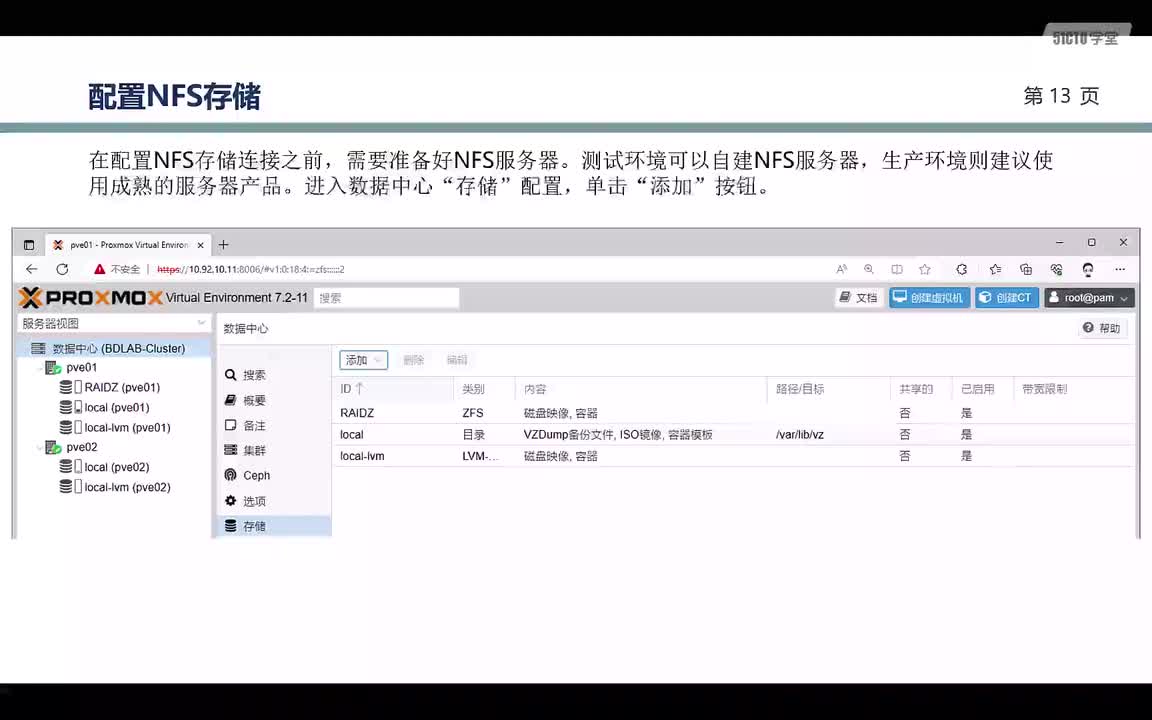Focus the Proxmox 搜索 search field
Image resolution: width=1152 pixels, height=720 pixels.
386,298
